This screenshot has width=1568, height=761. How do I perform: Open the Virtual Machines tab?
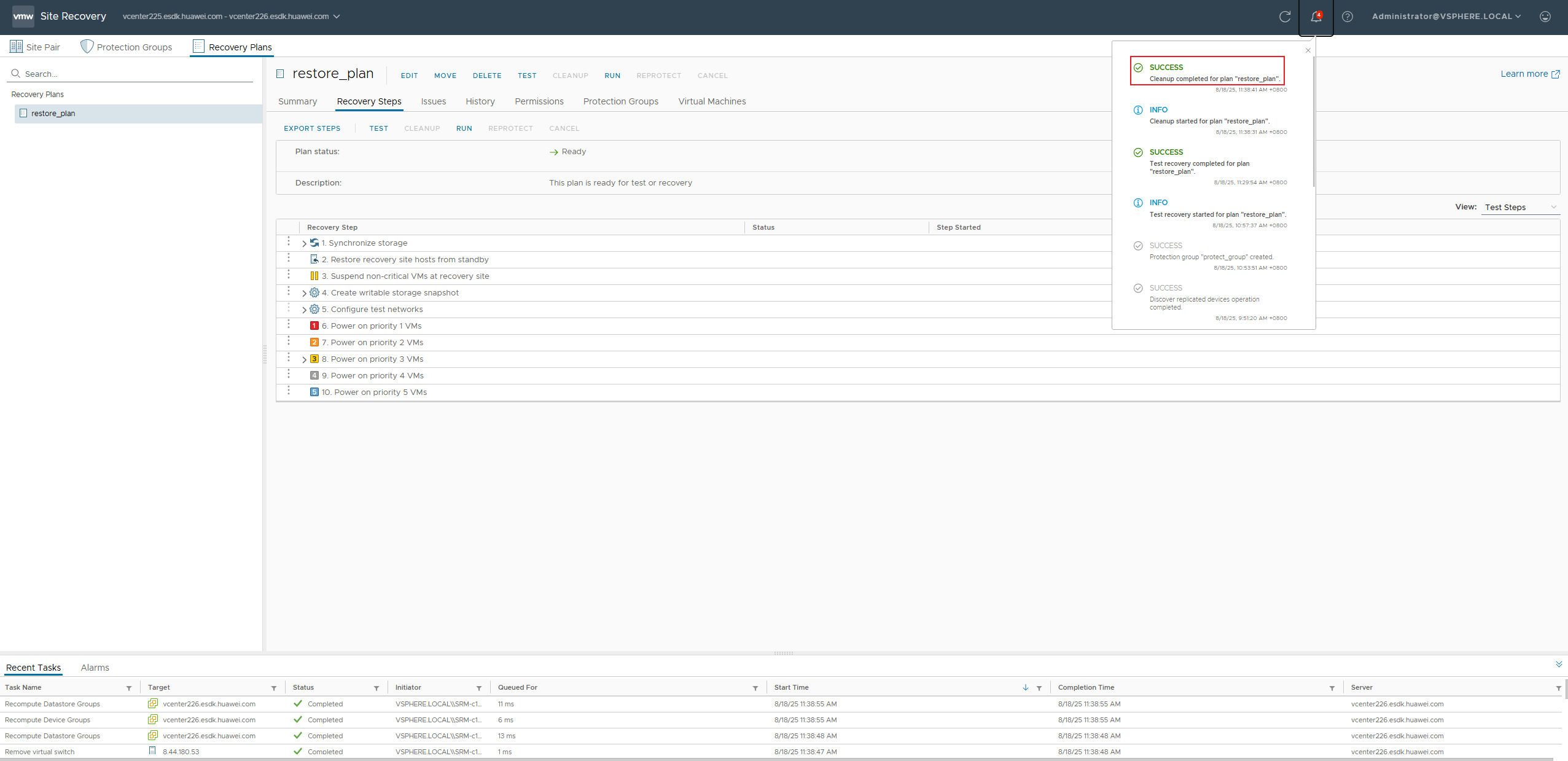tap(712, 101)
